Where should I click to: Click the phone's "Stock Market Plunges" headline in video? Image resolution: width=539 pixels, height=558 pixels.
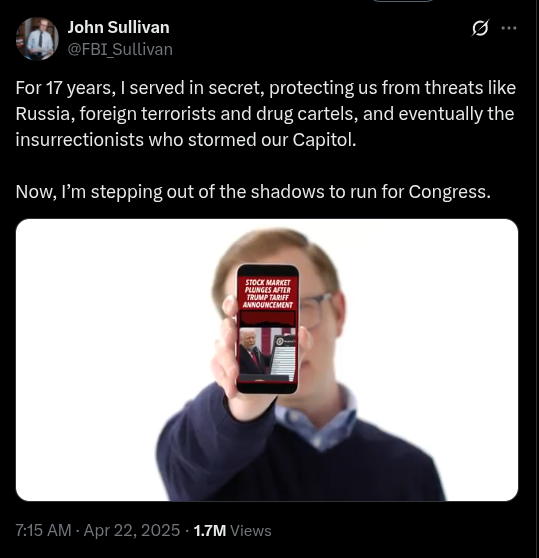tap(268, 294)
